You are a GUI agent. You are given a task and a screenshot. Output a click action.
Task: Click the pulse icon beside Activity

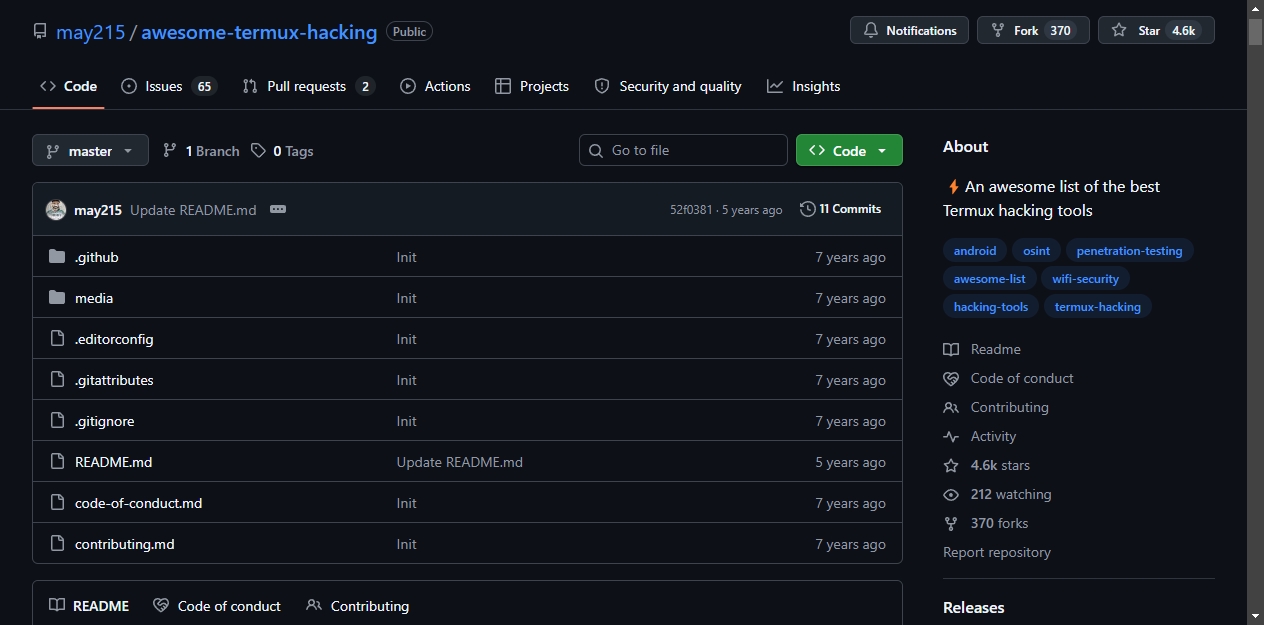point(951,436)
